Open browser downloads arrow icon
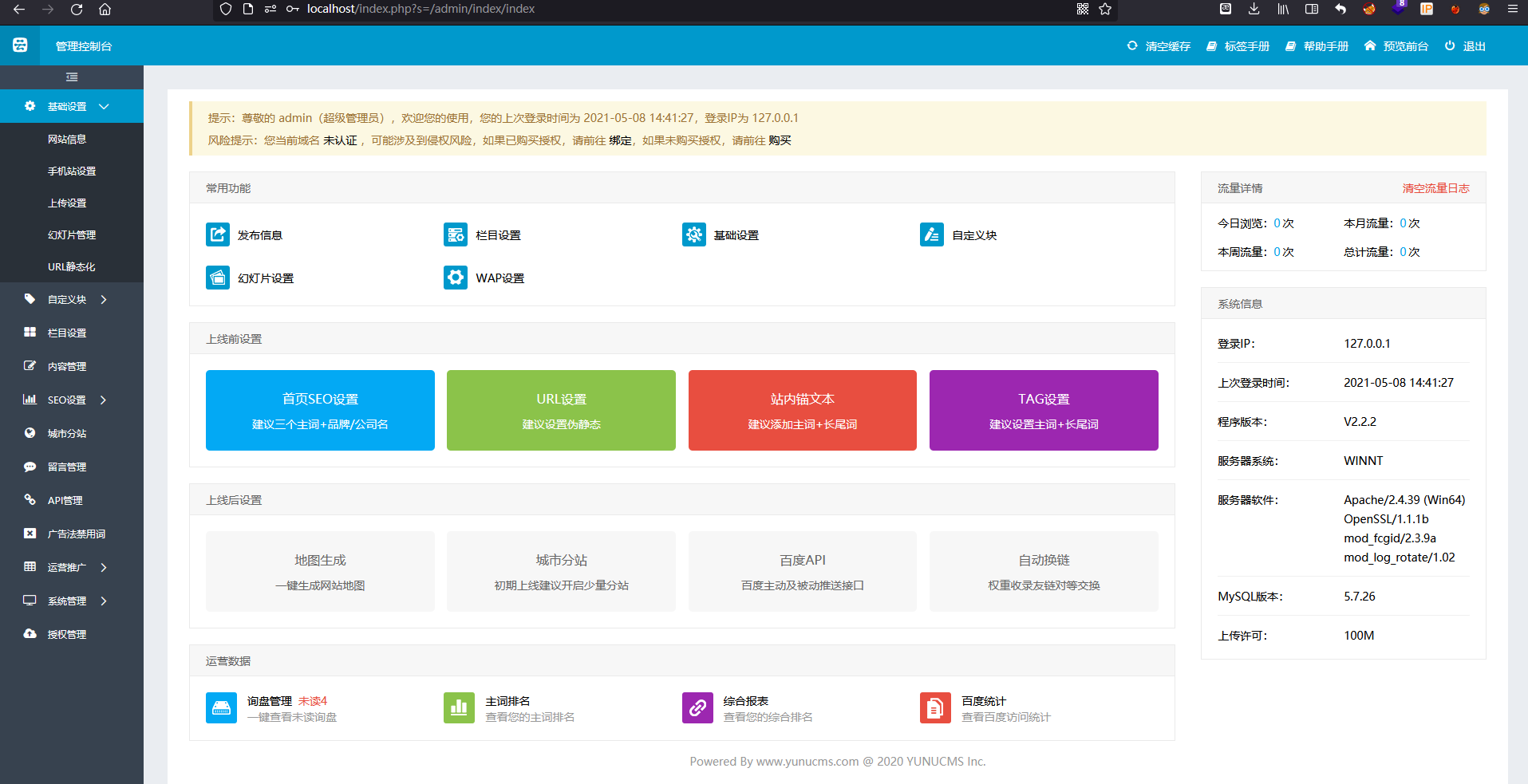Viewport: 1528px width, 784px height. [x=1254, y=9]
